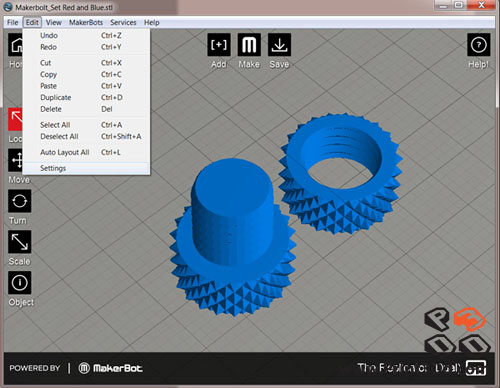
Task: Click the red Look tool icon
Action: click(x=15, y=119)
